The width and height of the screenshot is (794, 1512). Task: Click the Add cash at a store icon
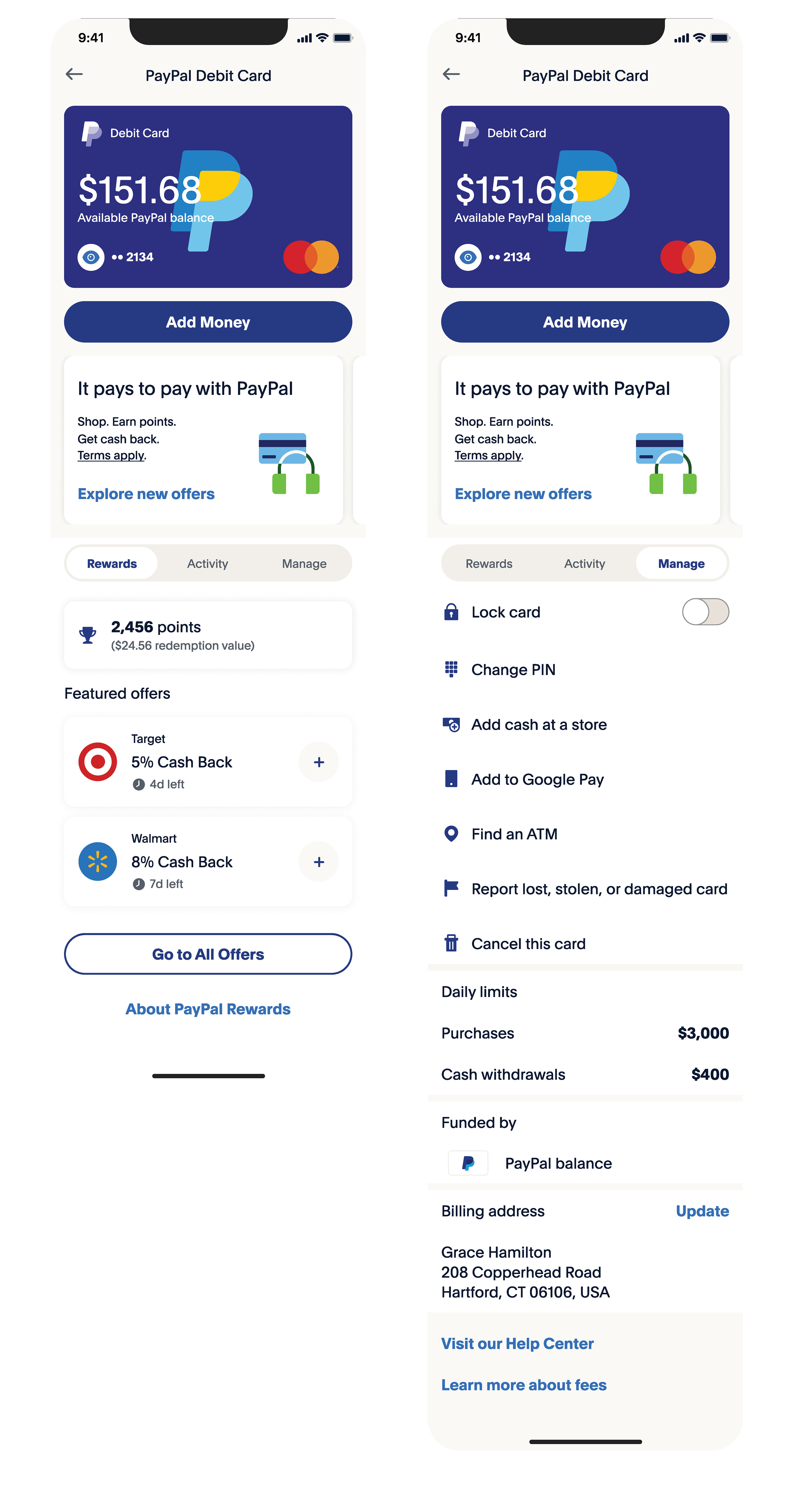pyautogui.click(x=451, y=724)
